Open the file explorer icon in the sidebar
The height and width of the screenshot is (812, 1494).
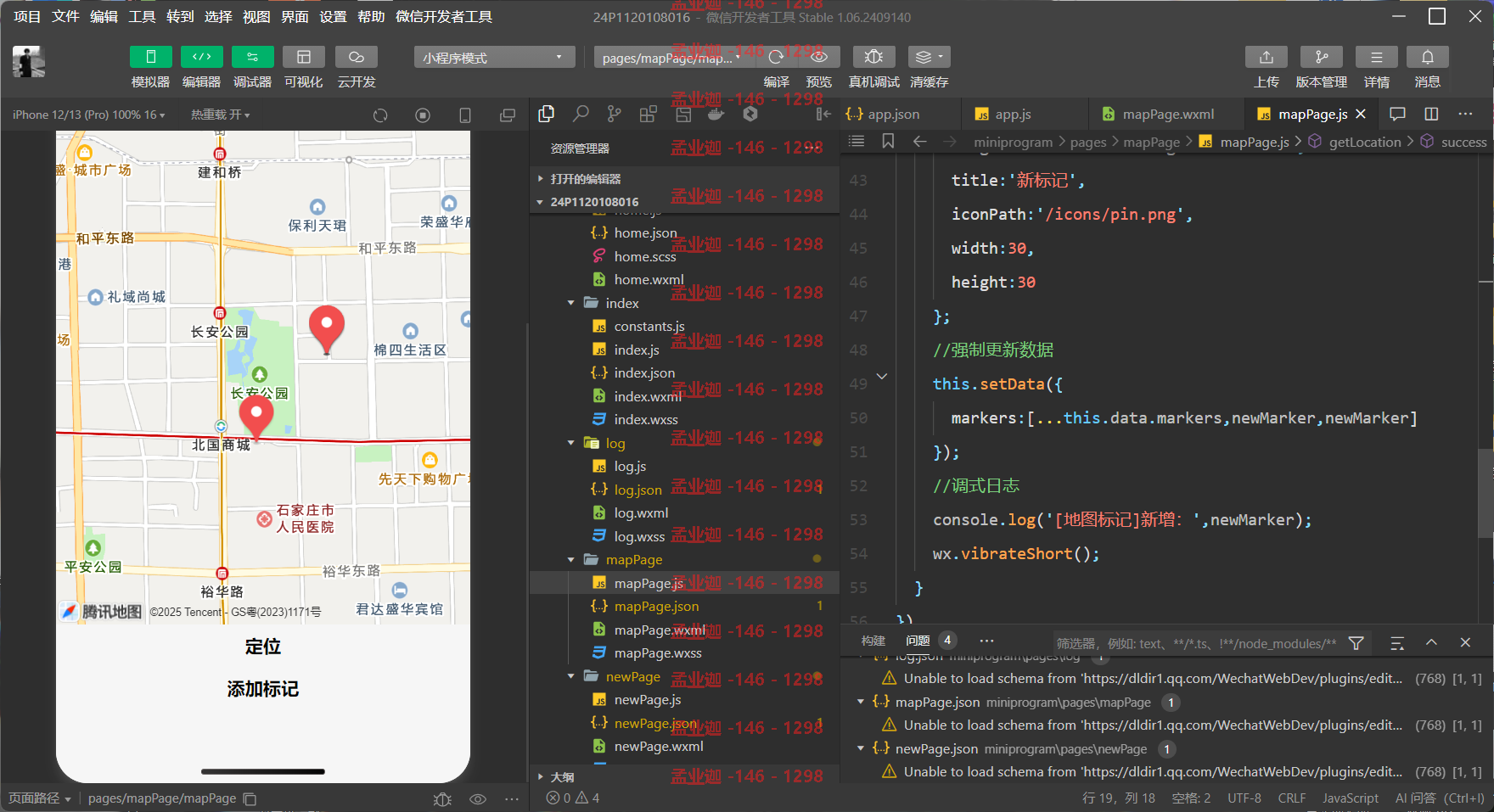(x=547, y=114)
